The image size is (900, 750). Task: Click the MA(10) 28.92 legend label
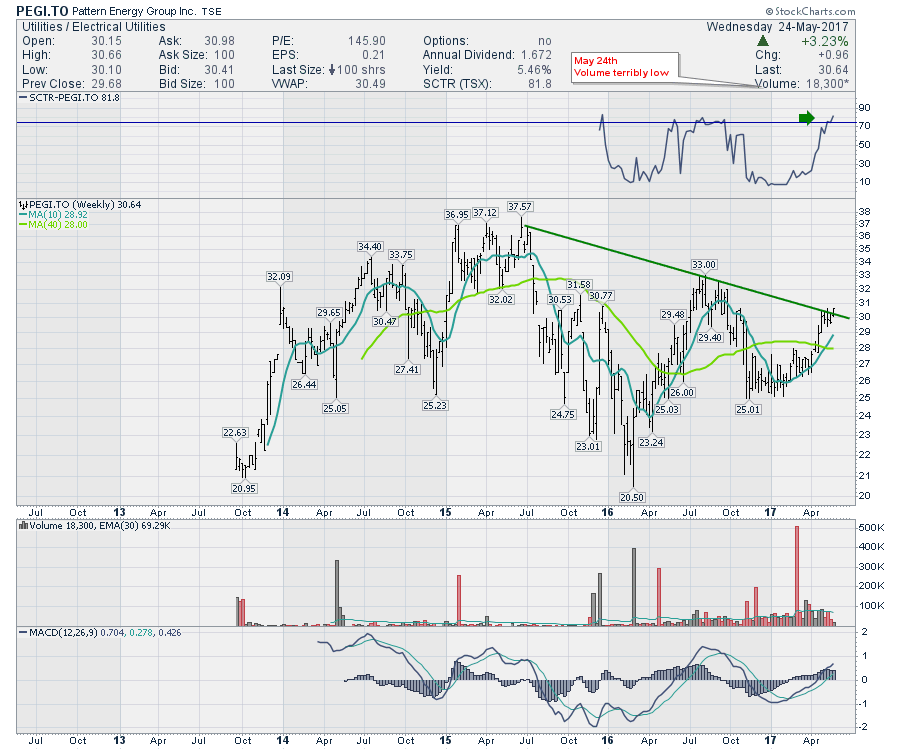click(x=58, y=215)
